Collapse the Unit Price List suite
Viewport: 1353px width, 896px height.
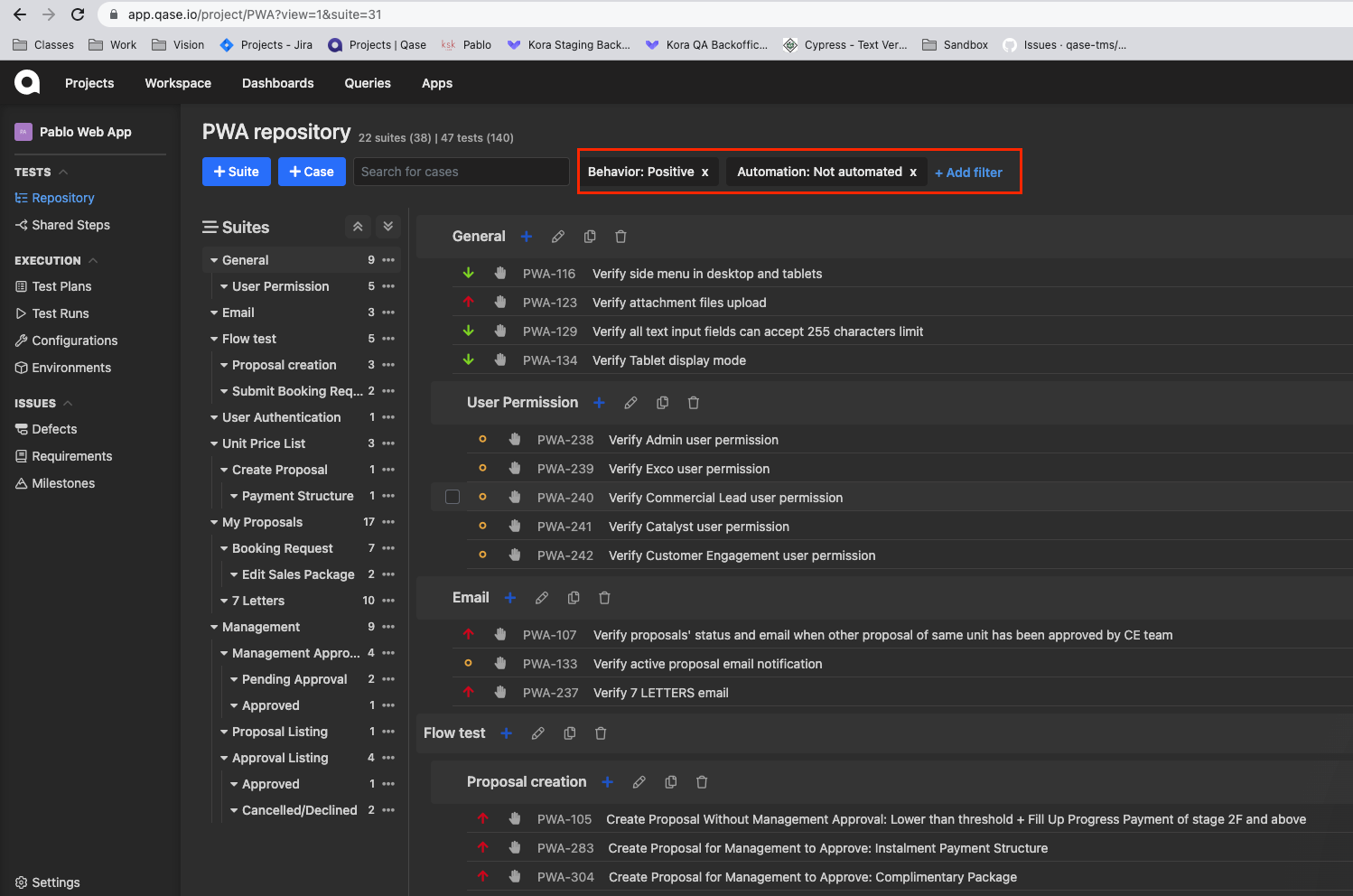214,443
